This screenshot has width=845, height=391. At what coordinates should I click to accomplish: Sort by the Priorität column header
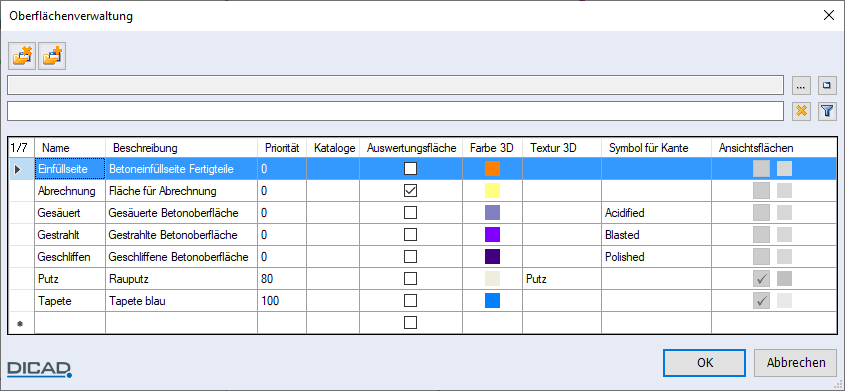coord(282,148)
